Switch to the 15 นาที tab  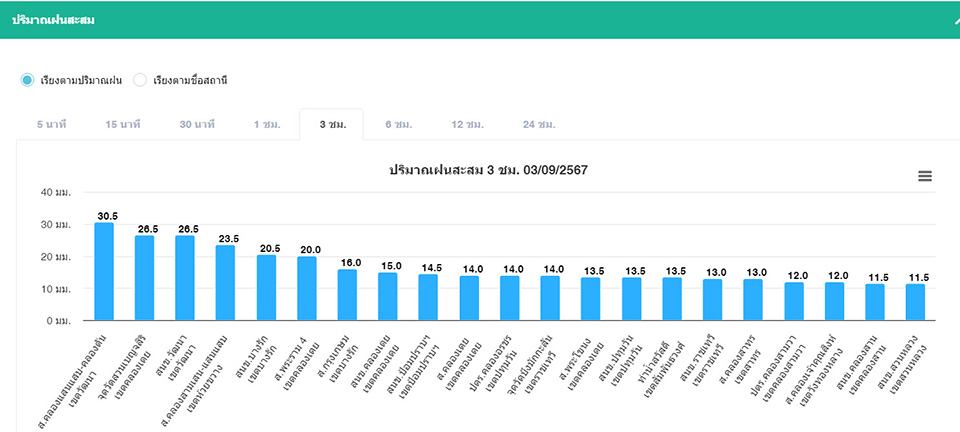pos(123,124)
